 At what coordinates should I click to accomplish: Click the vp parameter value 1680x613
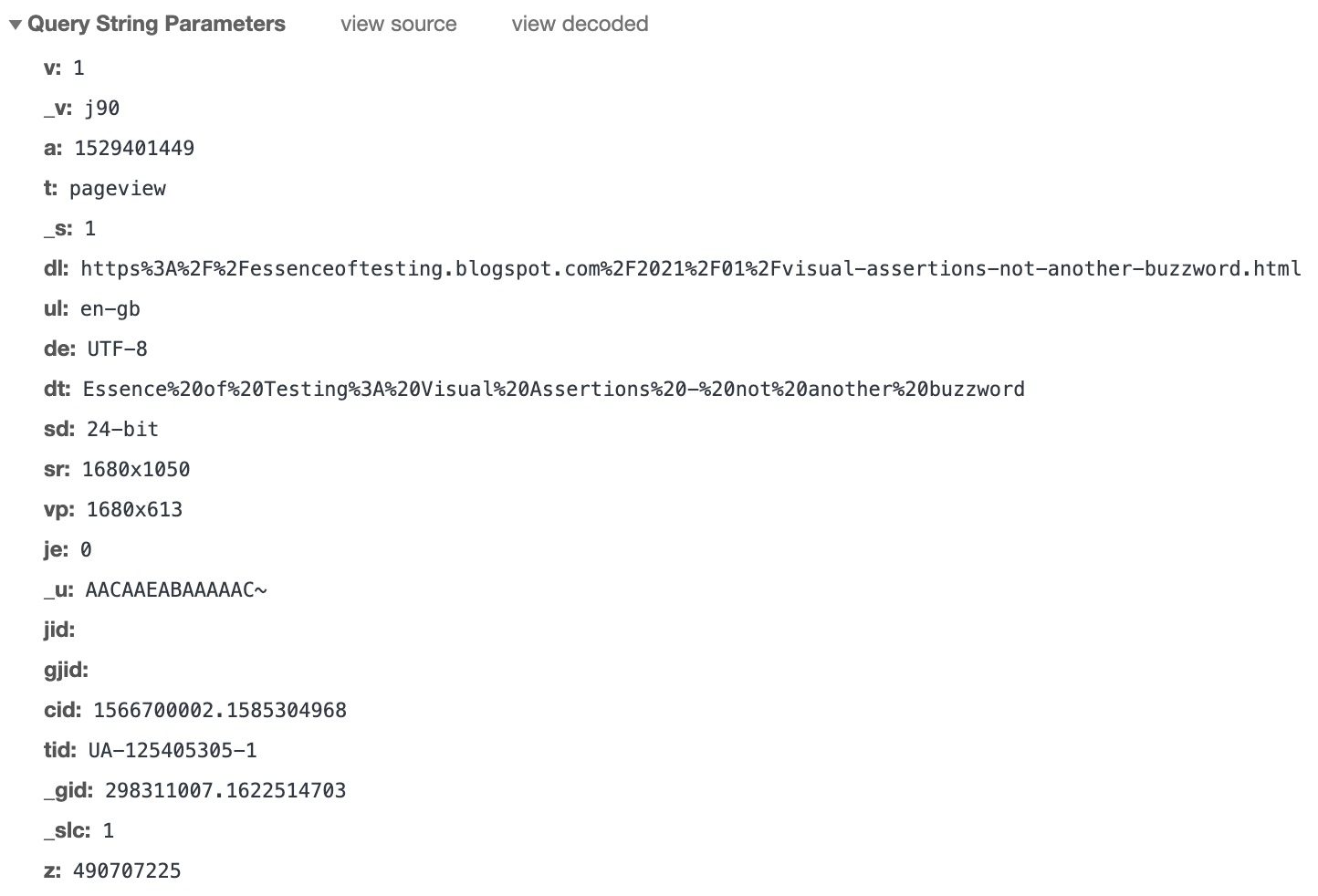[x=133, y=509]
